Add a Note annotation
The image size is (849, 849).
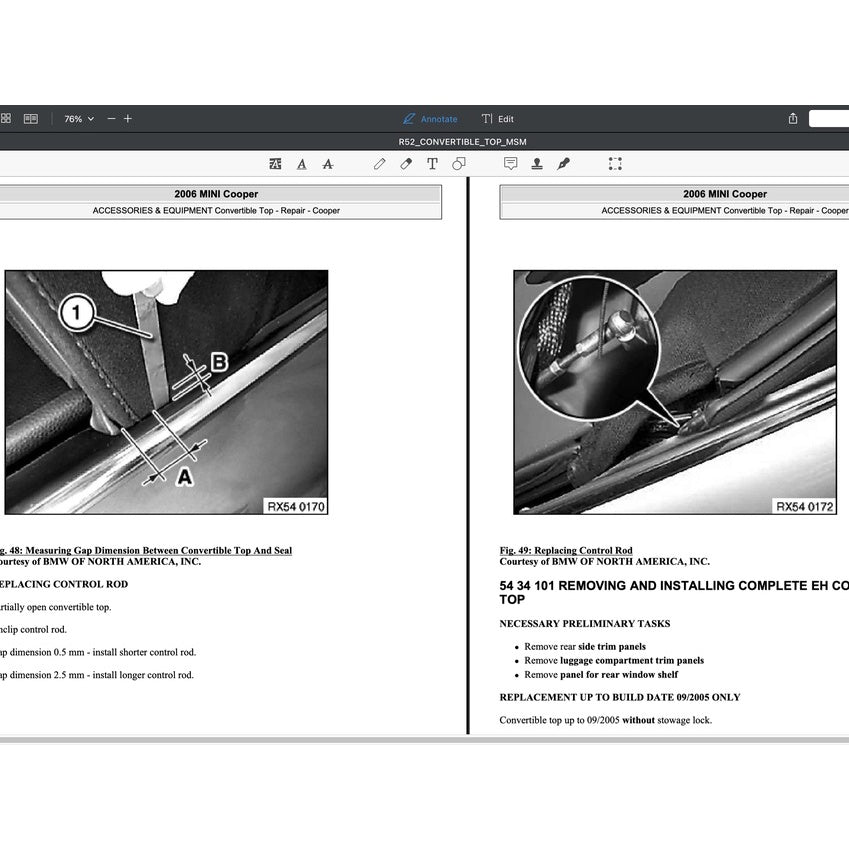[x=510, y=163]
